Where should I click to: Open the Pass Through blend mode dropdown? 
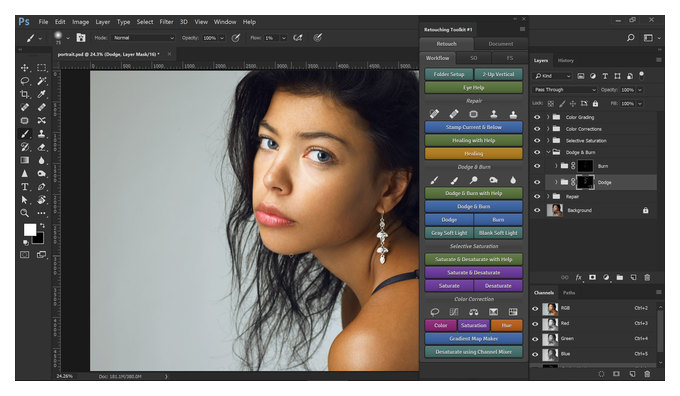pos(565,90)
